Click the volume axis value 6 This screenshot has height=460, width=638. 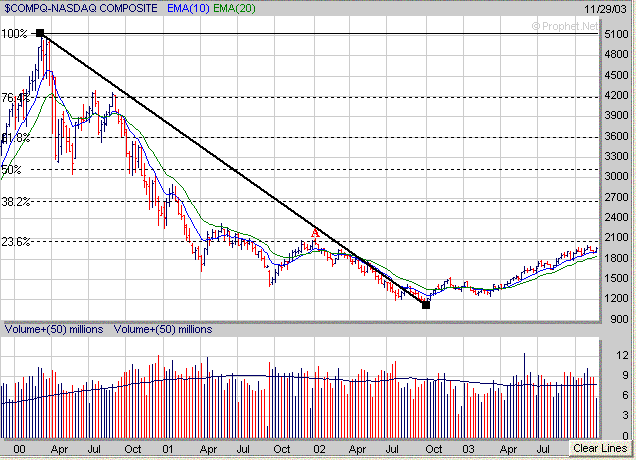point(625,395)
